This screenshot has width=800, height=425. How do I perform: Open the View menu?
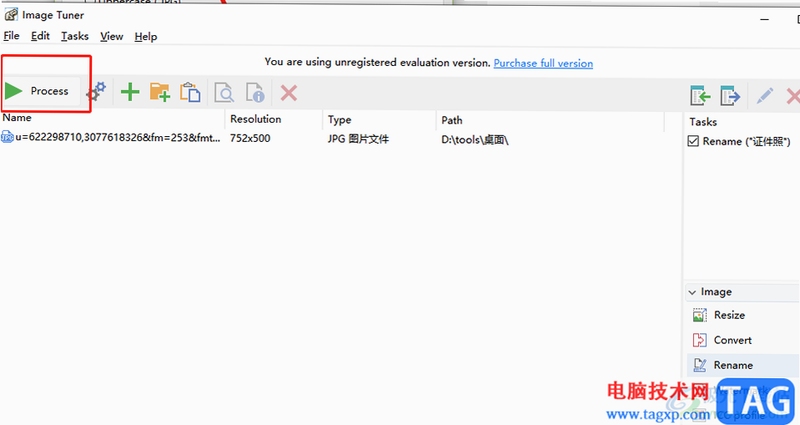pyautogui.click(x=112, y=37)
